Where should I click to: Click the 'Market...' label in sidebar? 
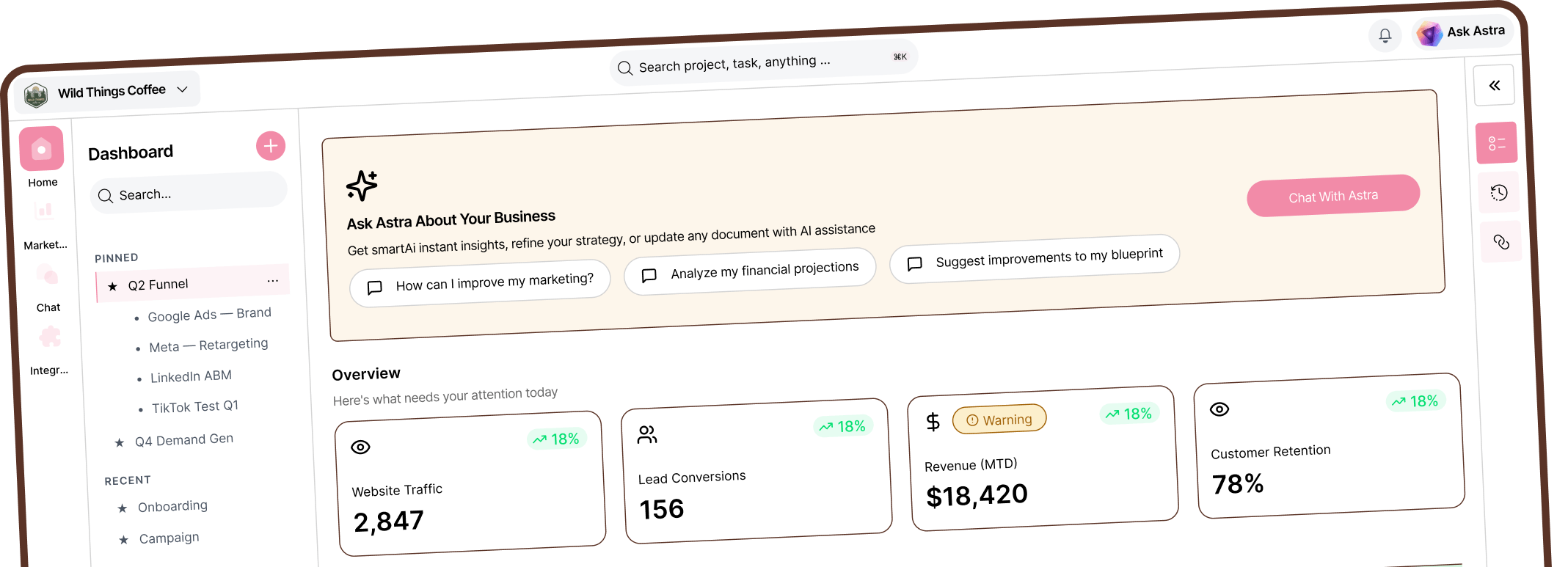[45, 245]
